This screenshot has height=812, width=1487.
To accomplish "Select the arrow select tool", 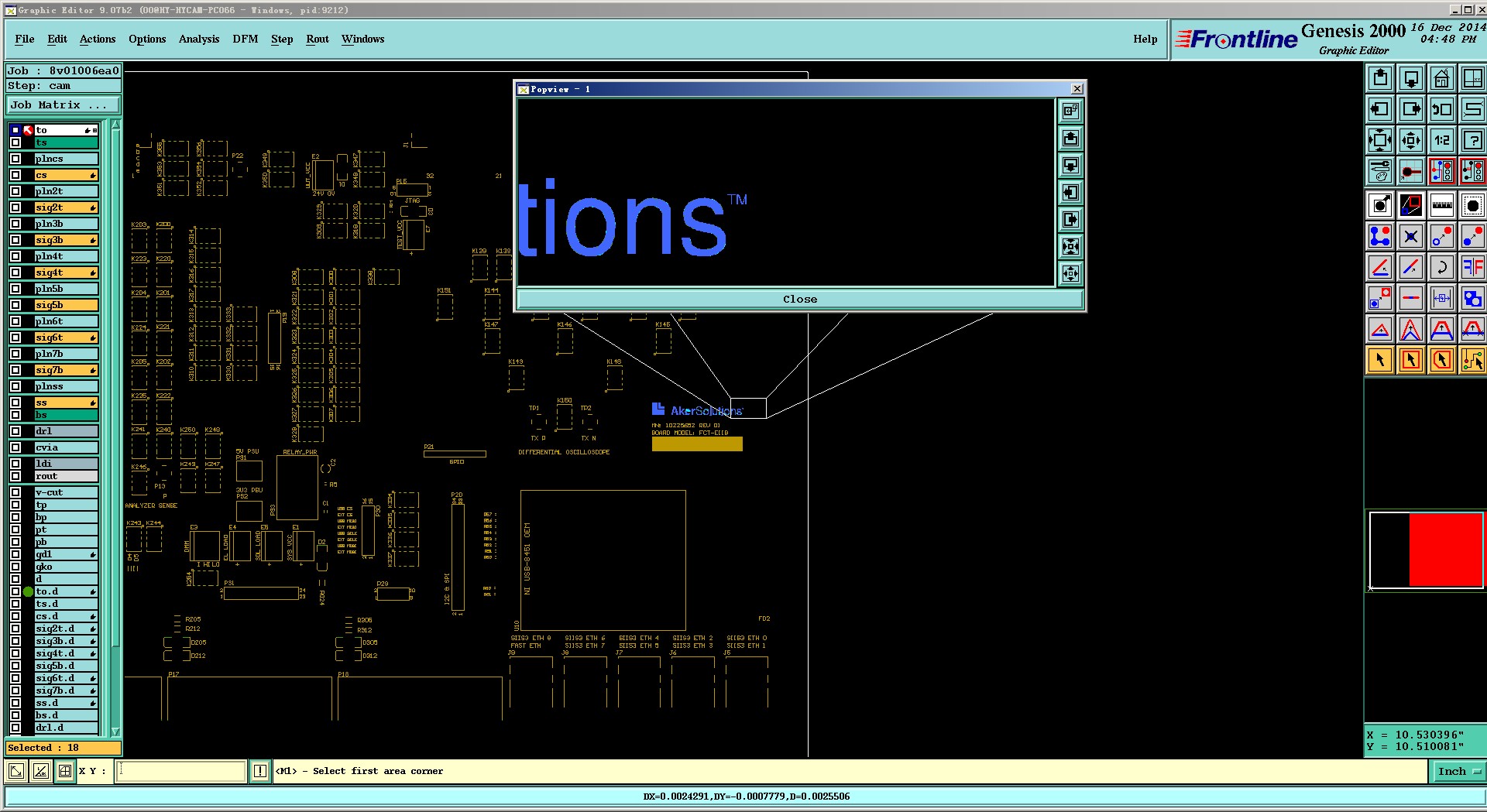I will click(x=1380, y=360).
